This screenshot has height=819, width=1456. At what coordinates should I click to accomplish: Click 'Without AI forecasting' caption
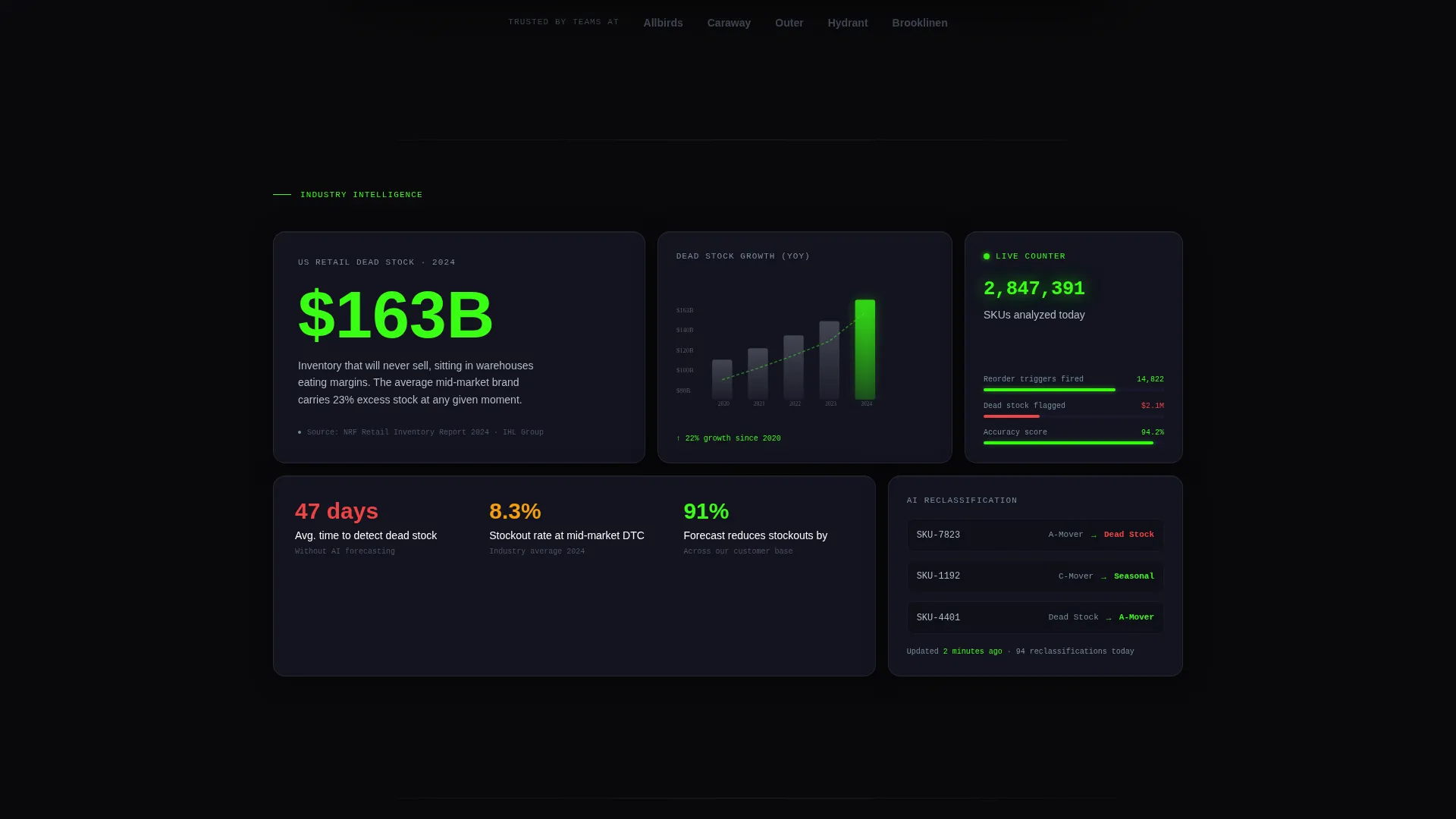click(x=344, y=551)
